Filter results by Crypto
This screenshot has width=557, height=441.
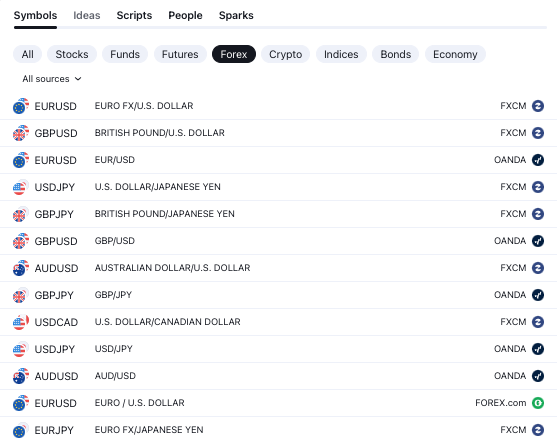coord(285,54)
